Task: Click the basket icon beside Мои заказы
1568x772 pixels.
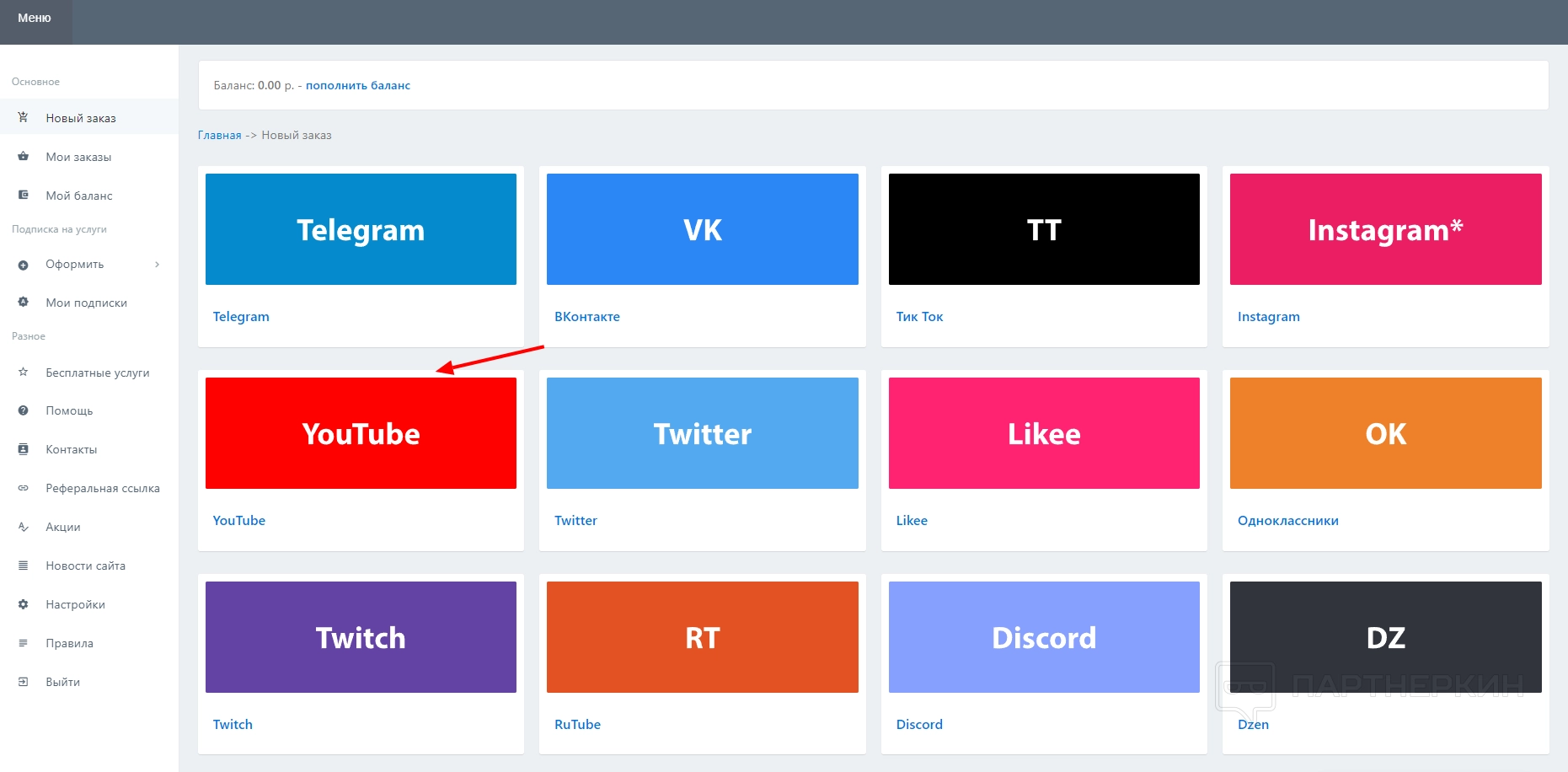Action: click(x=24, y=156)
